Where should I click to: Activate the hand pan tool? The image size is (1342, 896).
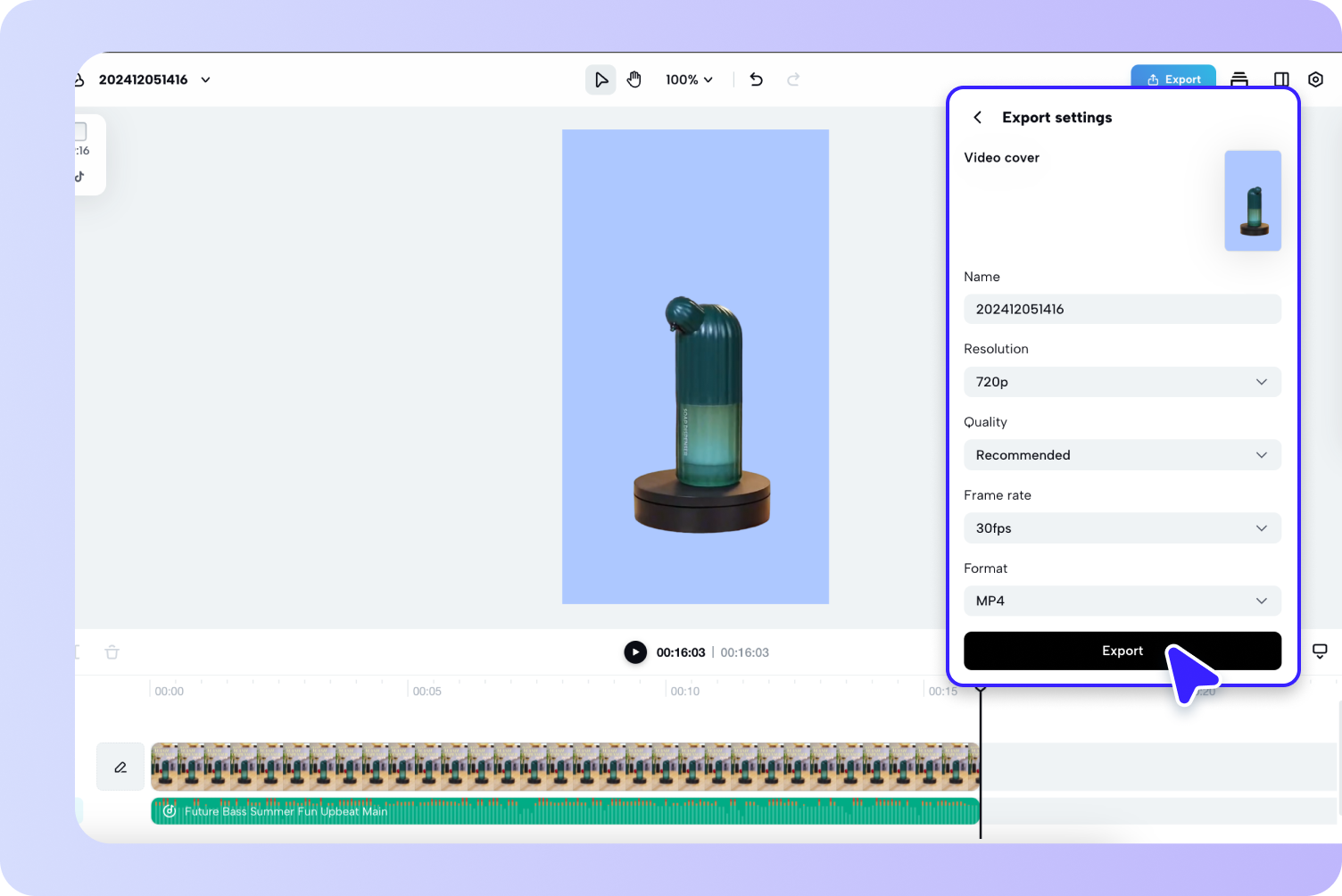tap(634, 79)
